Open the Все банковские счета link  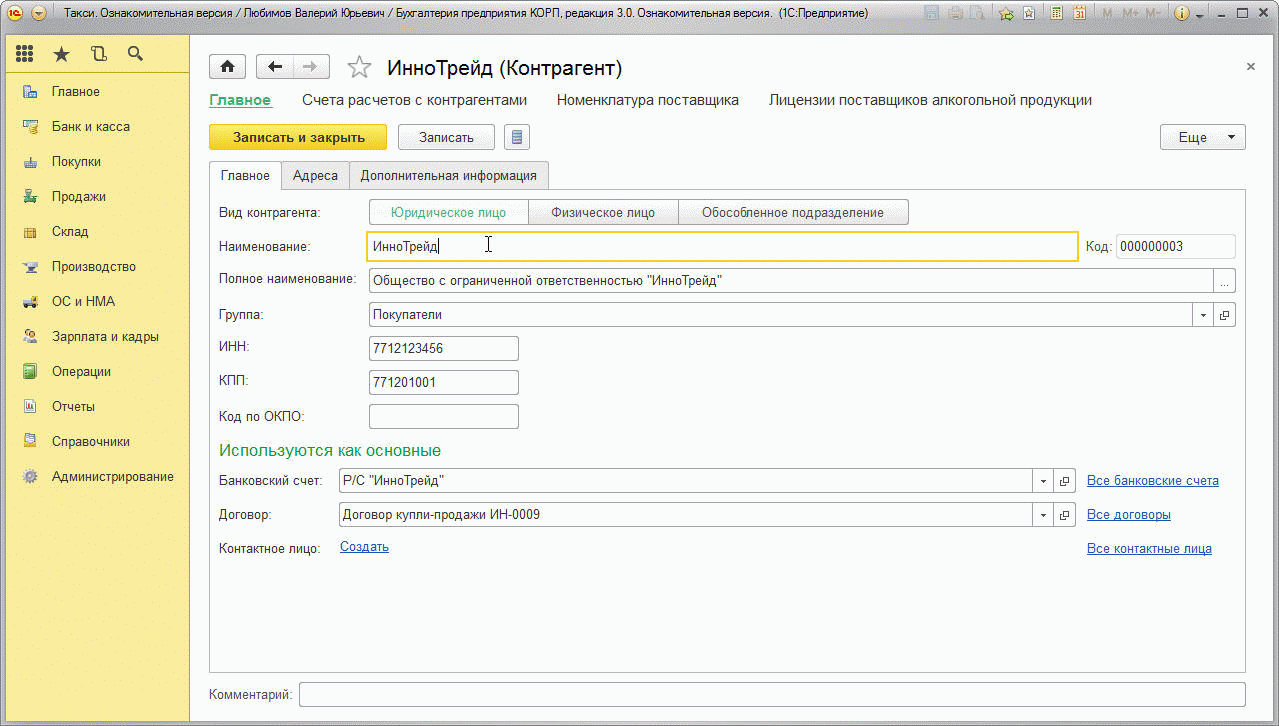(x=1152, y=481)
